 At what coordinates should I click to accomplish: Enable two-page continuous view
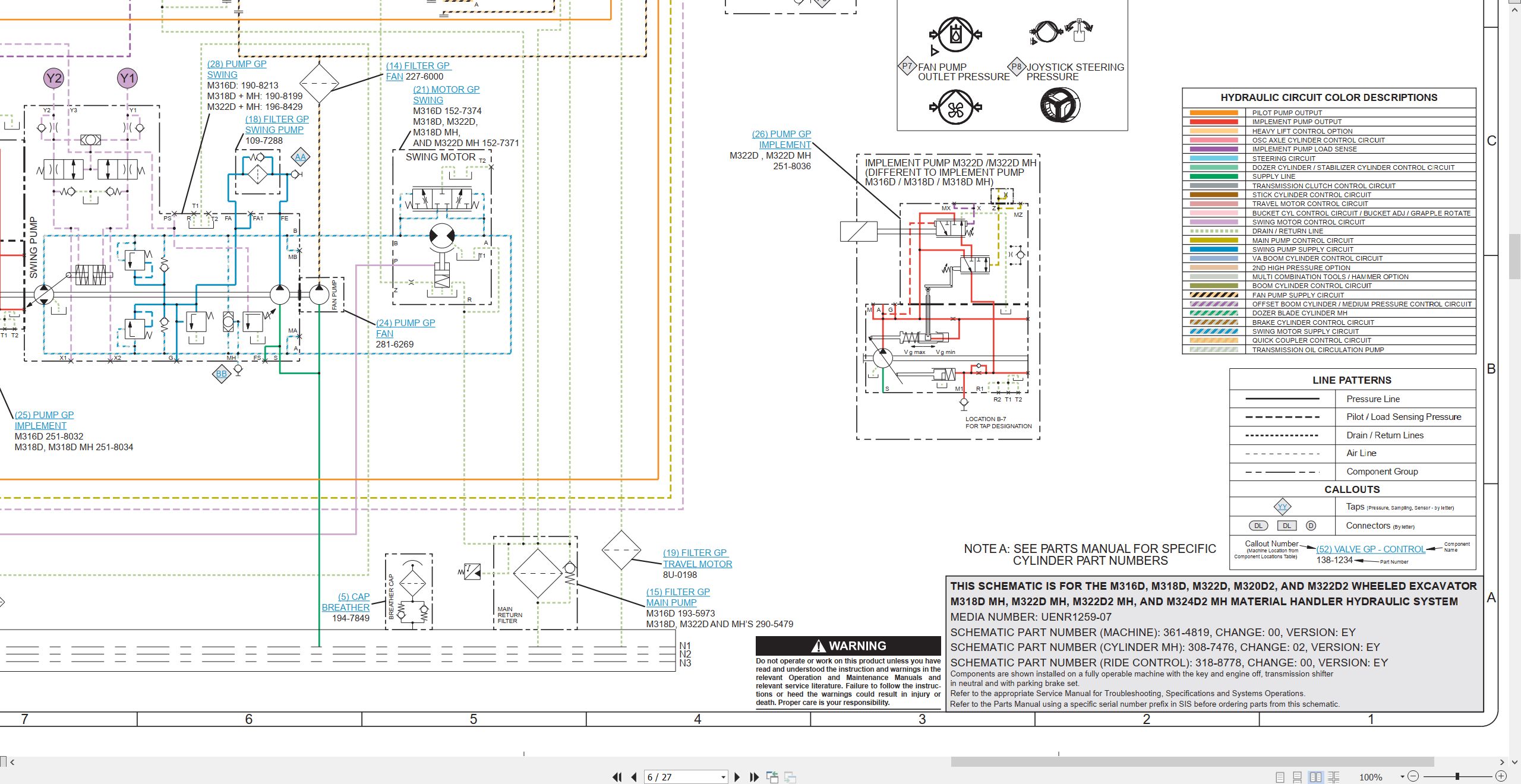click(1334, 777)
